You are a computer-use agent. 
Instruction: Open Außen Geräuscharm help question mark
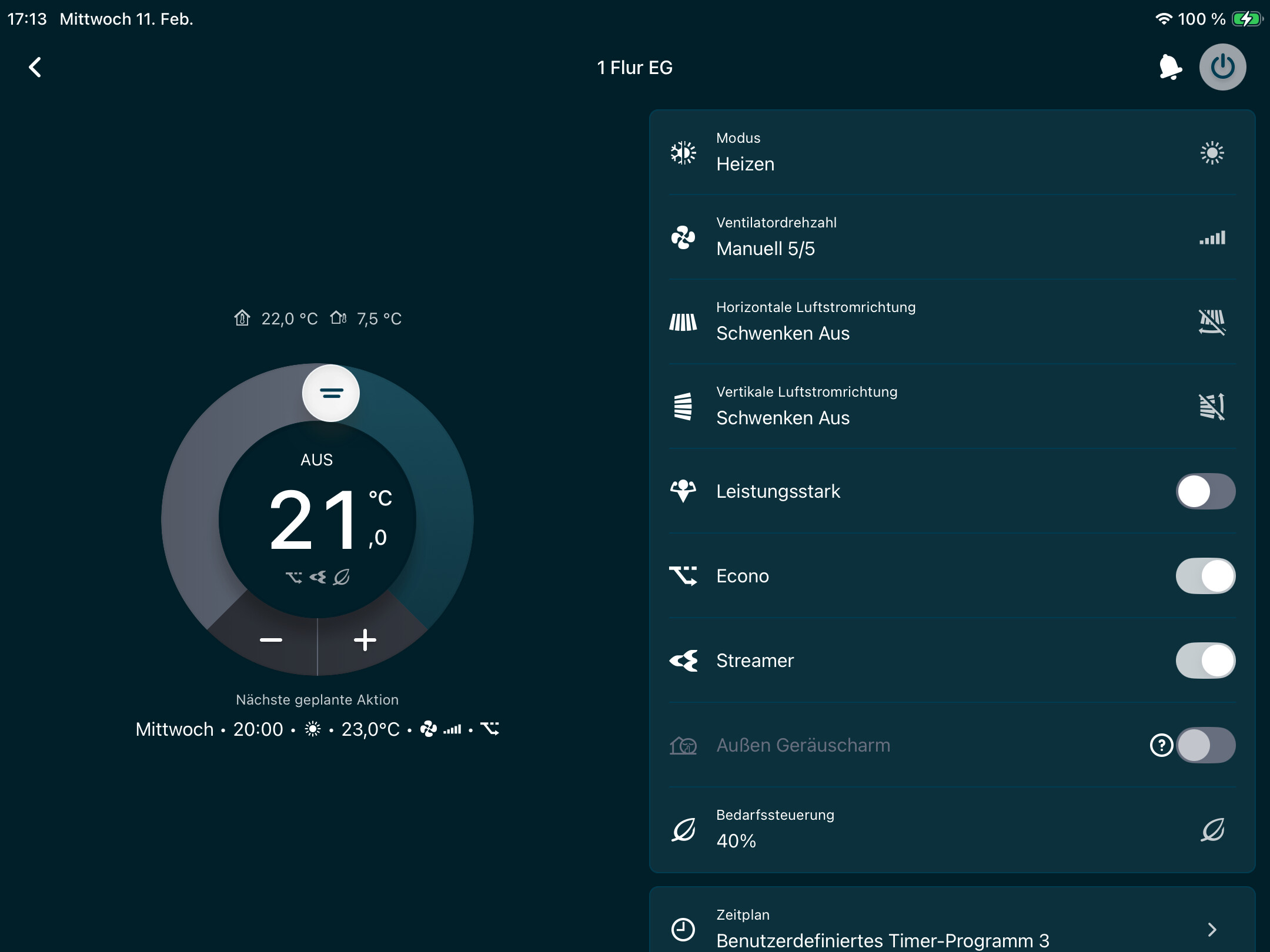click(1161, 745)
